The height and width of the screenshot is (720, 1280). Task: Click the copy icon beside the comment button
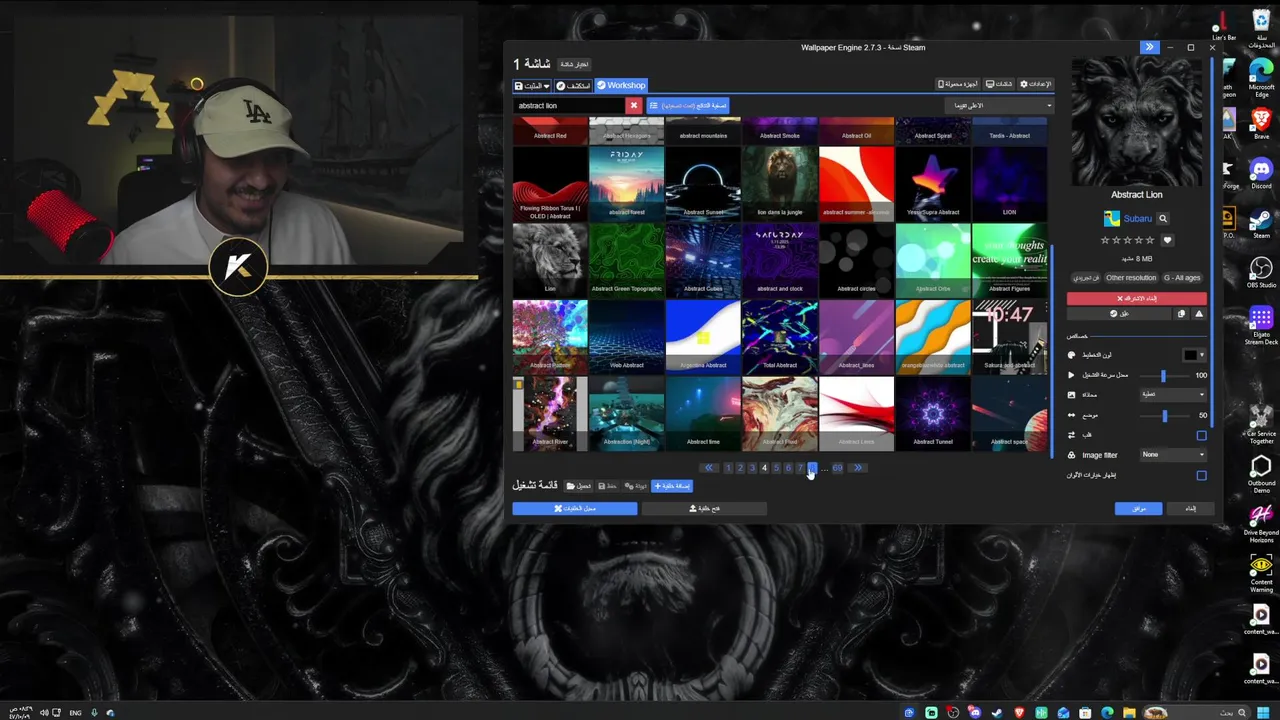pyautogui.click(x=1181, y=314)
